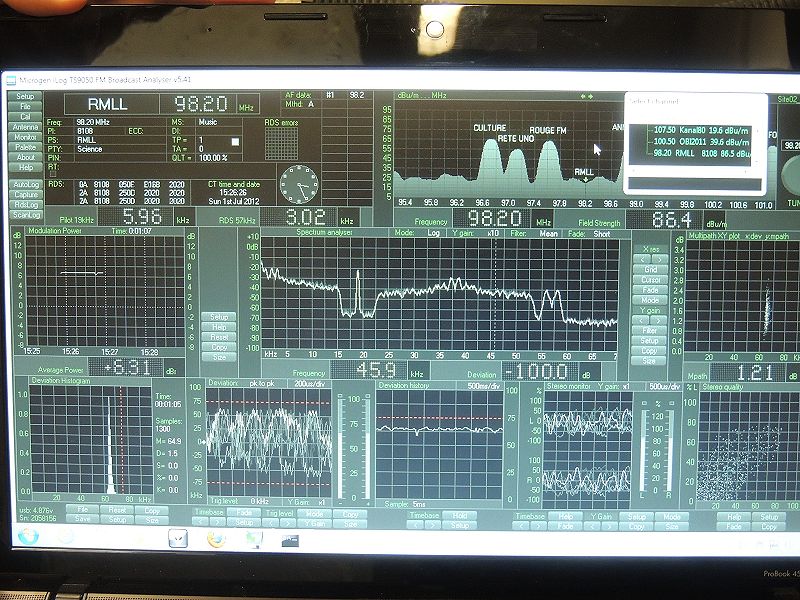Open the Setup menu in the sidebar
The width and height of the screenshot is (800, 600).
click(25, 96)
